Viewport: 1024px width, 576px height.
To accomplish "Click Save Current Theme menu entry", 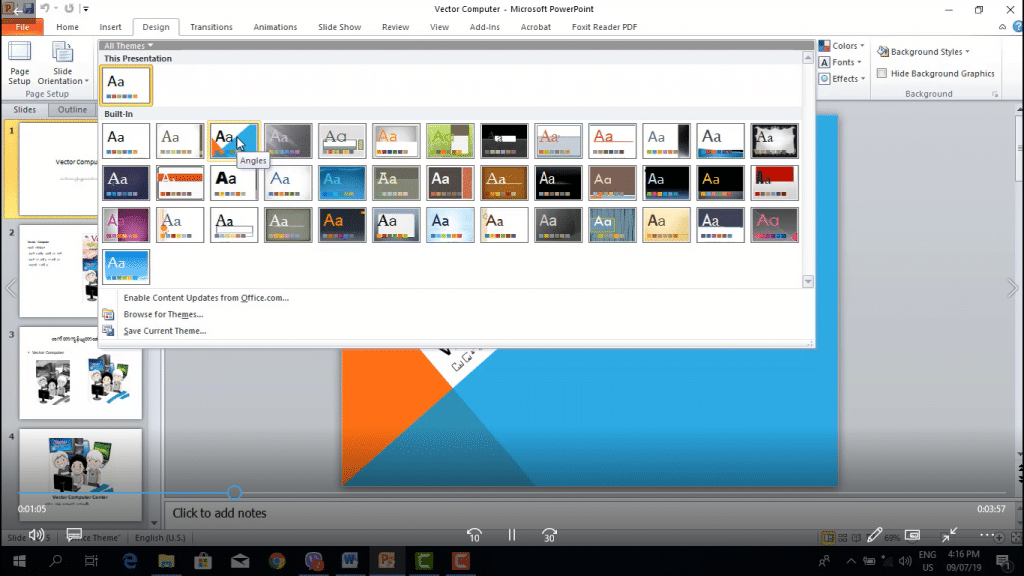I will [x=165, y=330].
